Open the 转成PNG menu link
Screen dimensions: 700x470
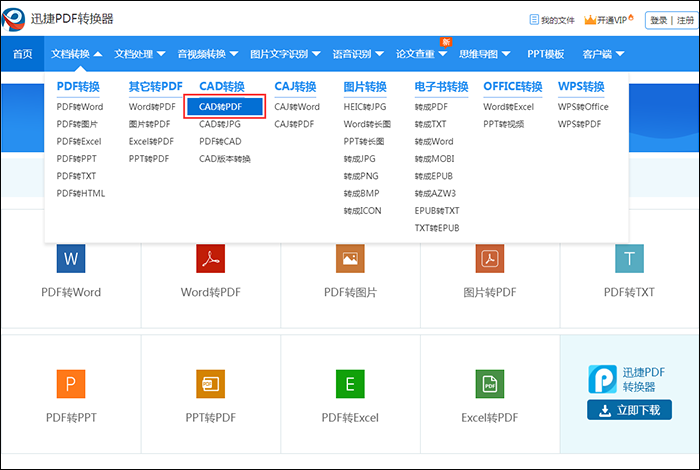361,176
